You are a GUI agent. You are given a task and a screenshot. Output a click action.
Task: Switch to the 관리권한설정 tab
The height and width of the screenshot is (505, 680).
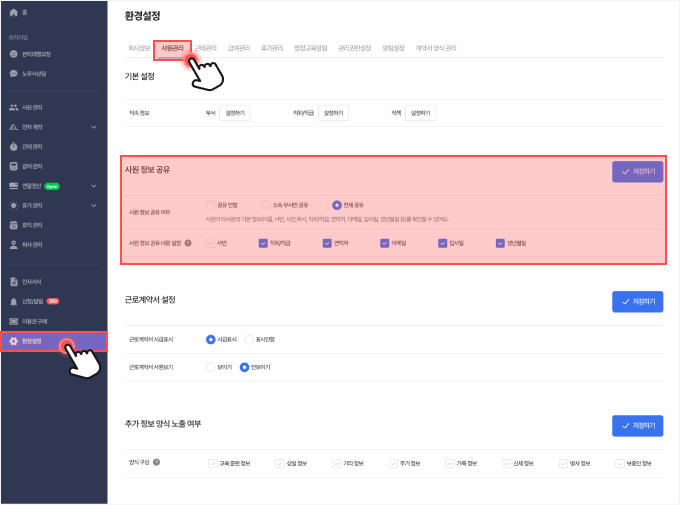[x=354, y=48]
